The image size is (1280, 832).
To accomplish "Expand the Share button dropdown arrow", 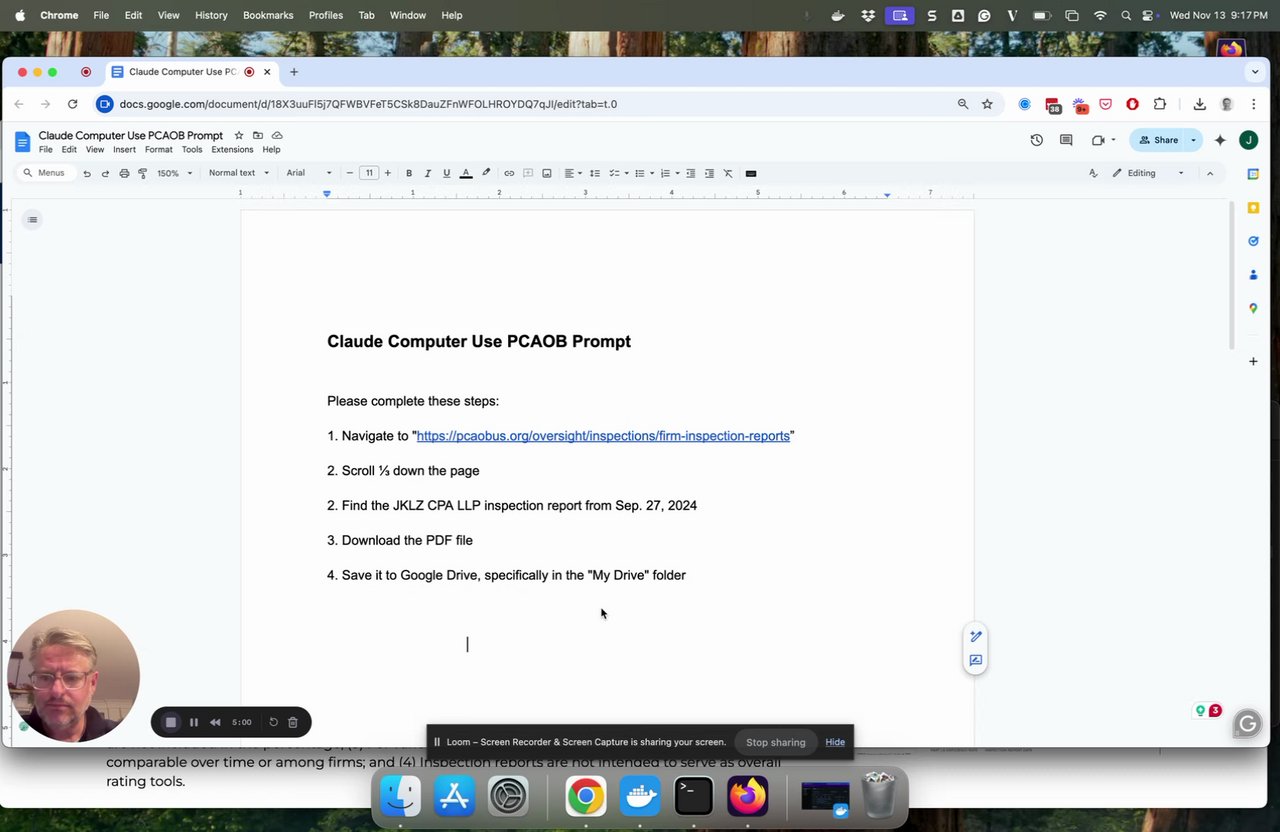I will pos(1193,140).
